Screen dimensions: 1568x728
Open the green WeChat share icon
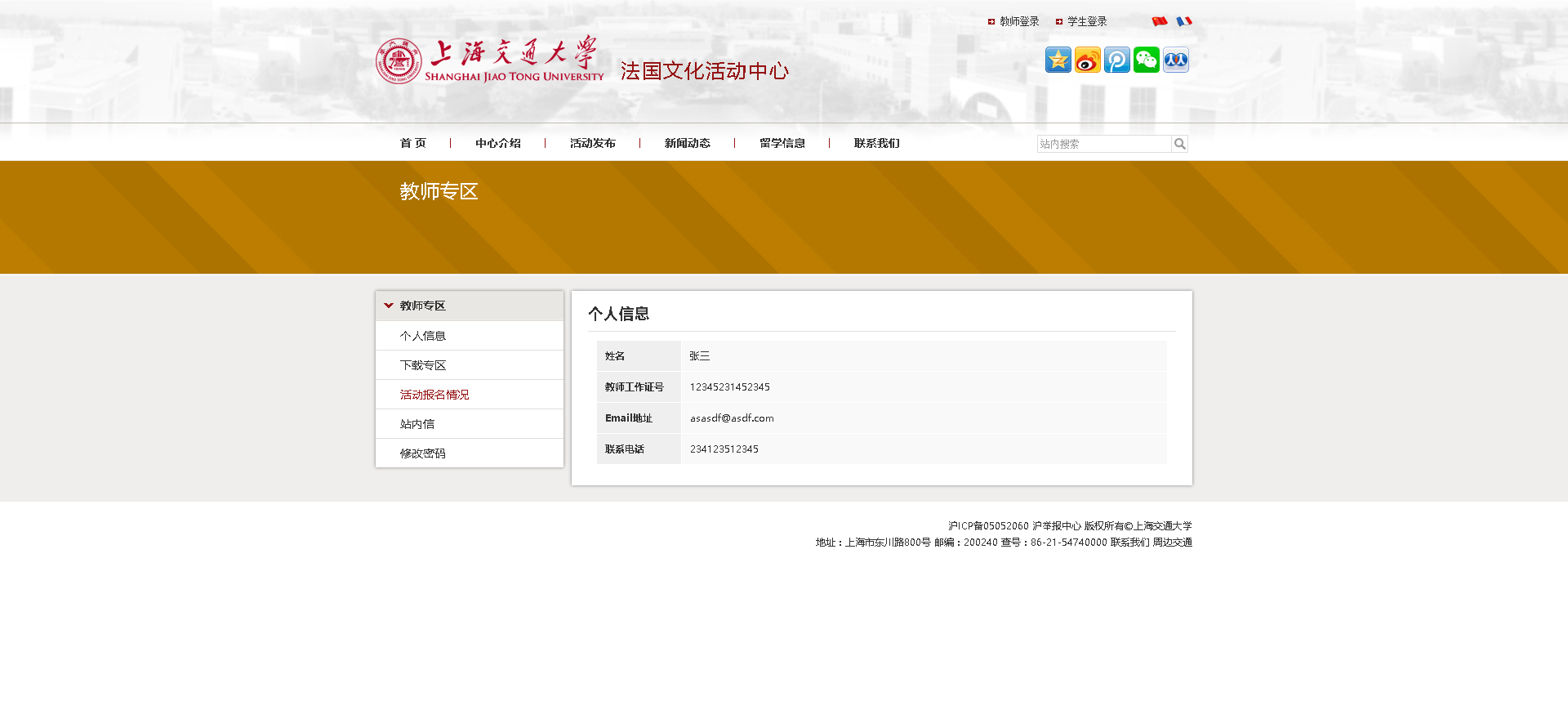click(x=1146, y=60)
